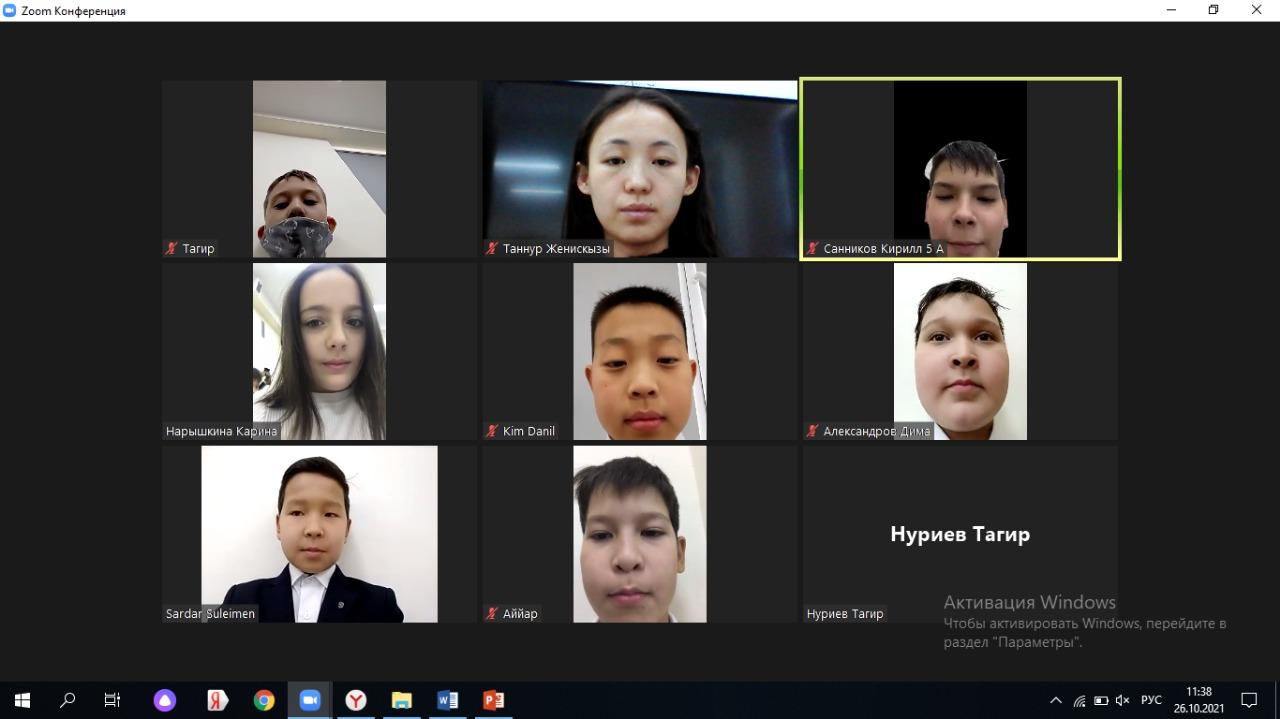The width and height of the screenshot is (1280, 719).
Task: Open clock and date calendar flyout
Action: [x=1198, y=699]
